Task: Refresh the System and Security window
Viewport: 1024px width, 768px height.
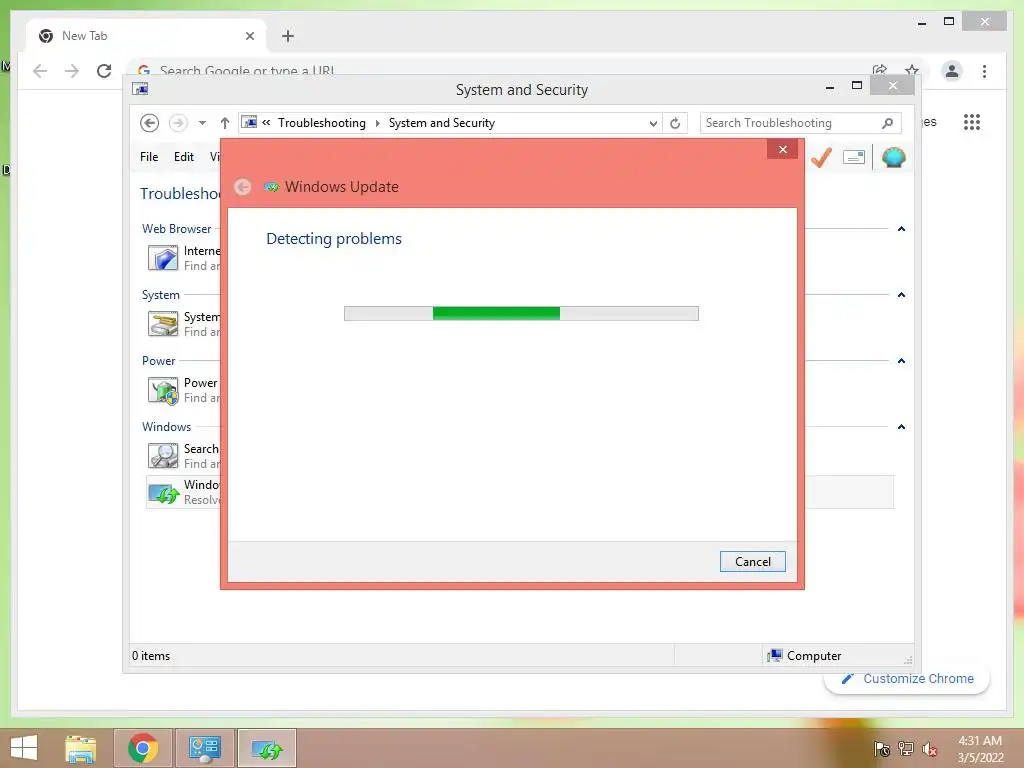Action: pos(675,123)
